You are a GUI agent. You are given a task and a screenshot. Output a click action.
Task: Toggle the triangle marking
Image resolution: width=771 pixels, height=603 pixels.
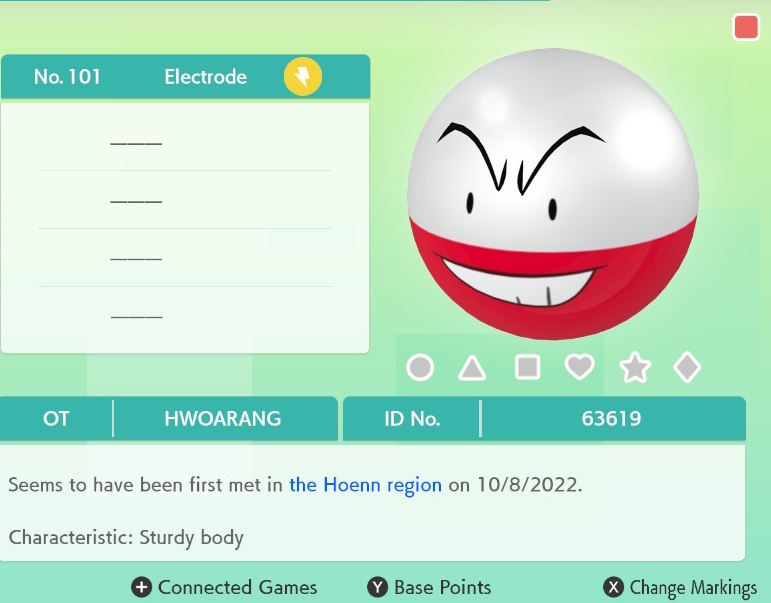[472, 368]
